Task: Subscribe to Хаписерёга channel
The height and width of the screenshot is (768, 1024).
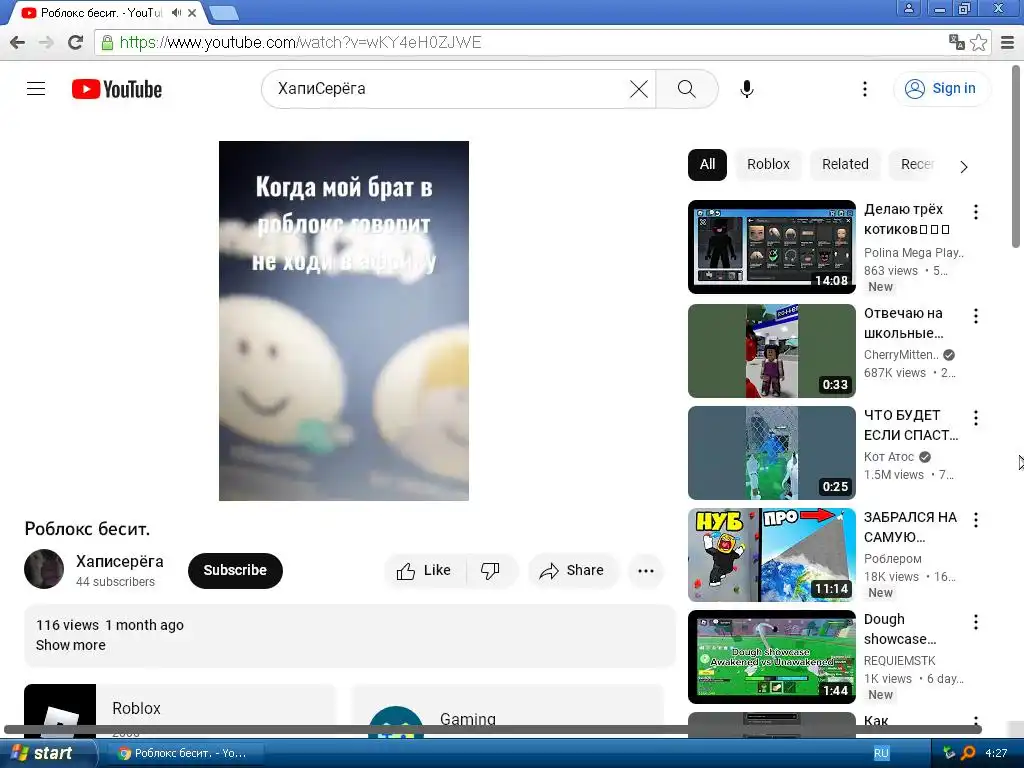Action: tap(235, 570)
